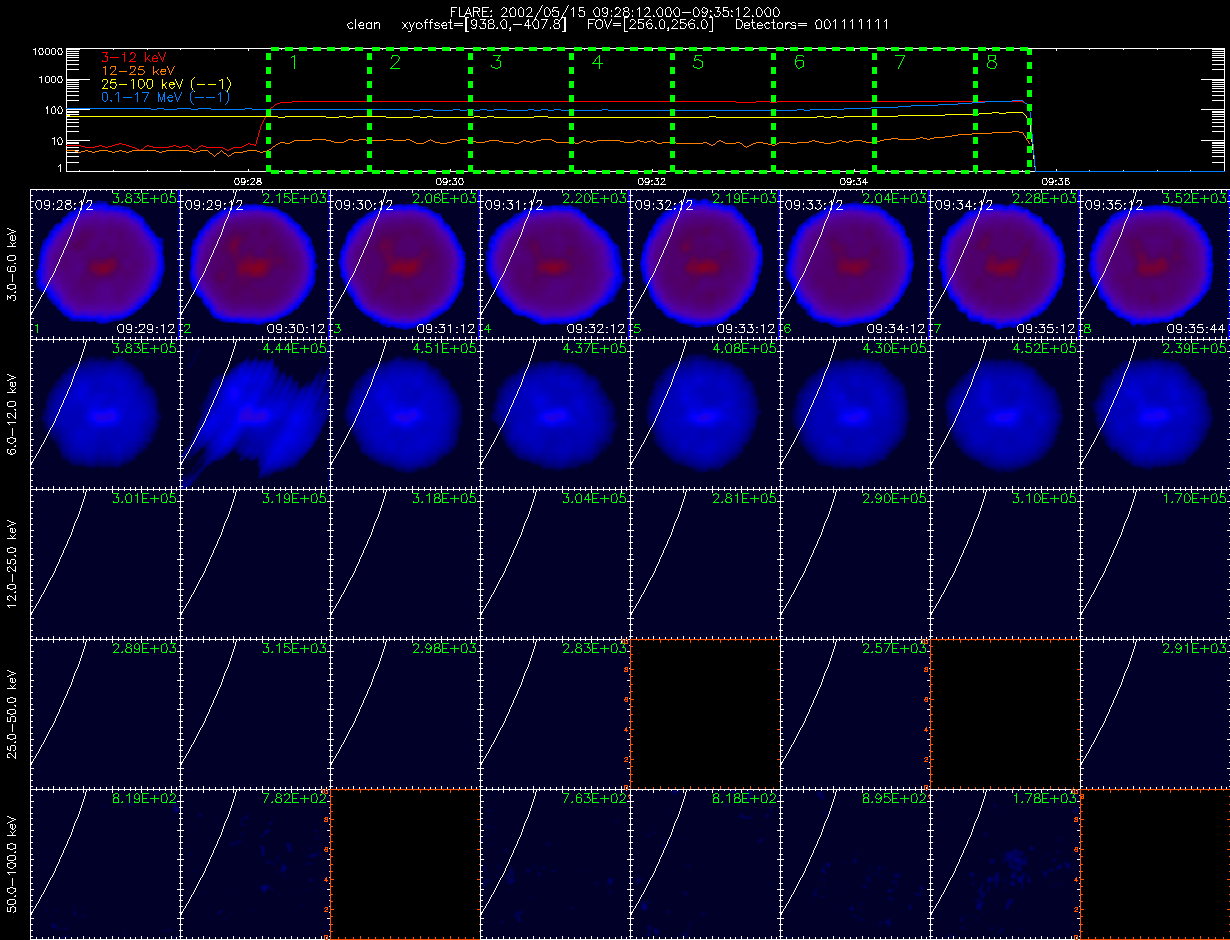This screenshot has width=1230, height=940.
Task: Open the distorted 6.0-12.0 keV image labeled 4.44E+05
Action: click(255, 413)
